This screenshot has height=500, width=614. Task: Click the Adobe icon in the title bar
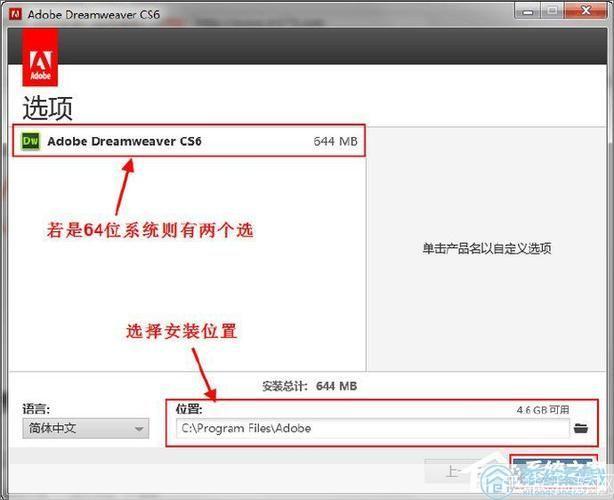tap(16, 14)
